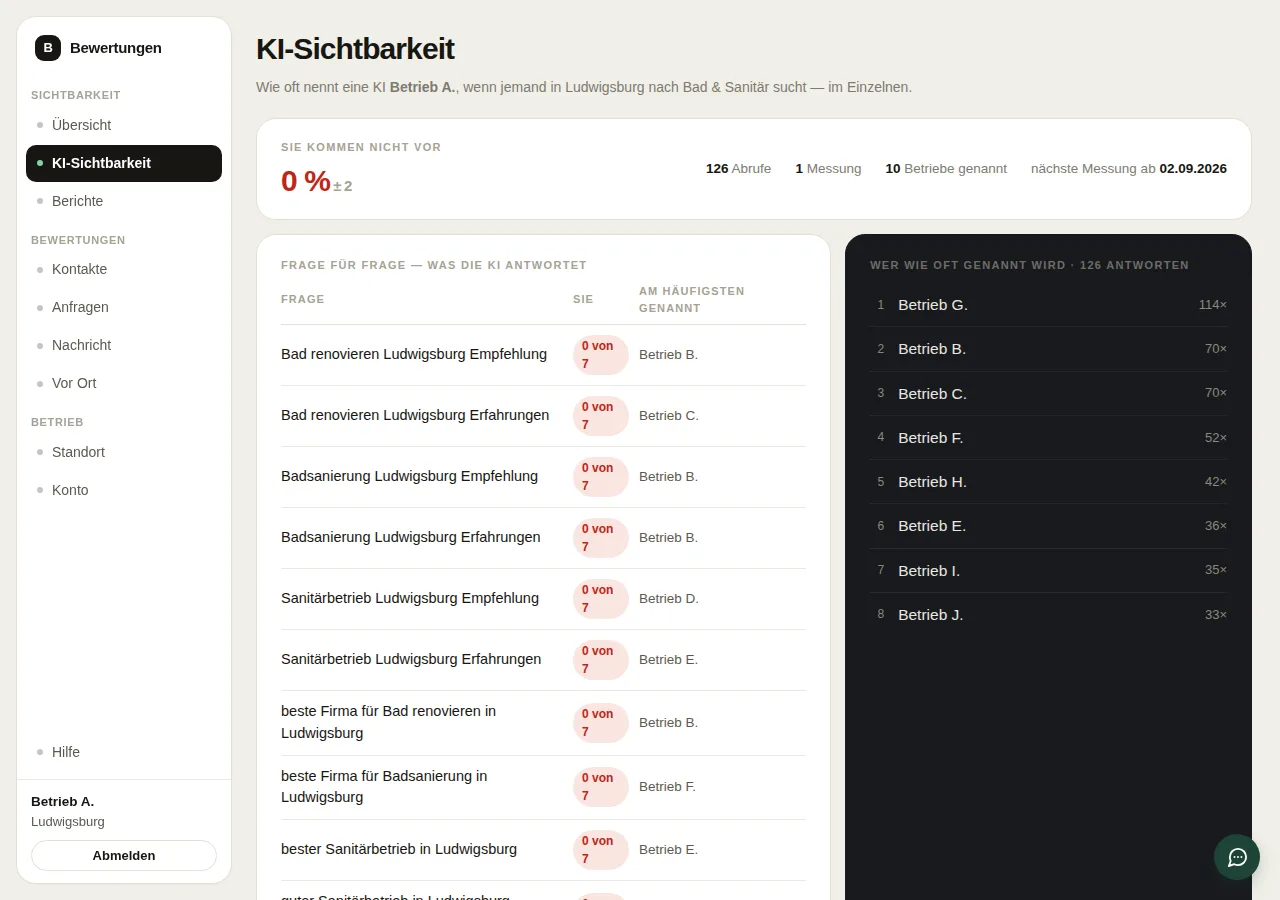Click the Bewertungen logo icon

(48, 48)
